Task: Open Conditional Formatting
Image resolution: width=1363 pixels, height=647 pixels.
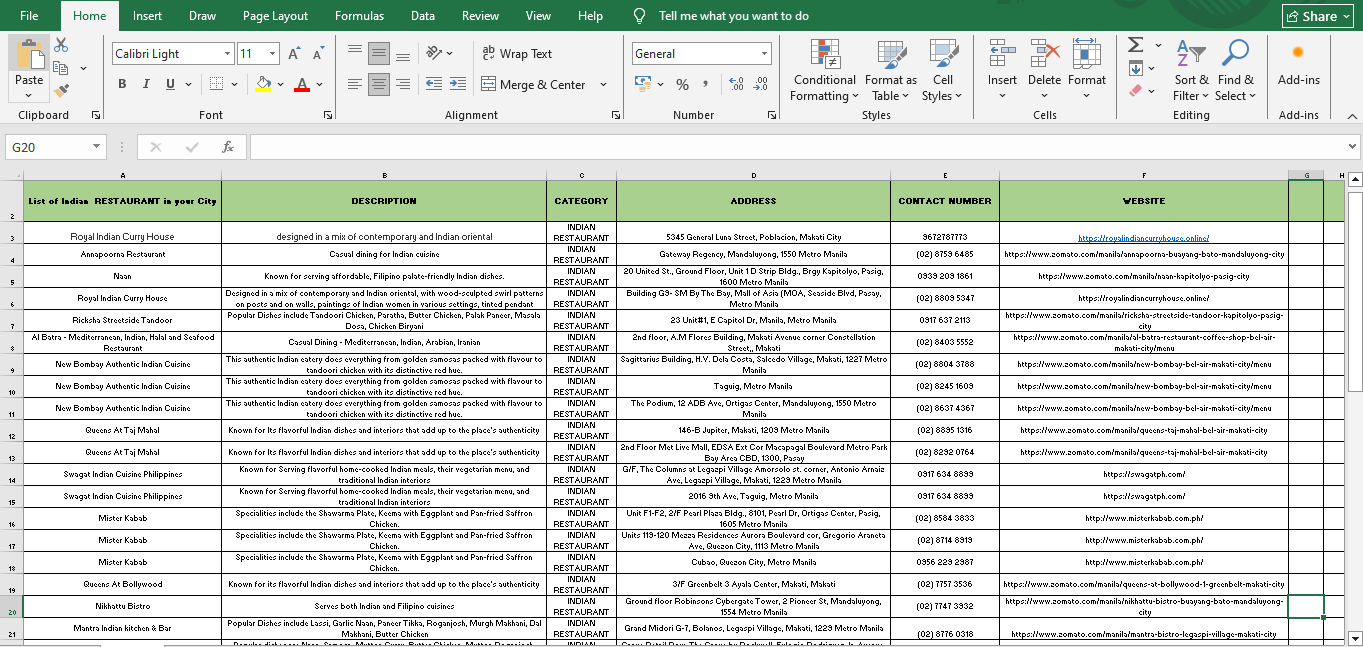Action: tap(824, 70)
